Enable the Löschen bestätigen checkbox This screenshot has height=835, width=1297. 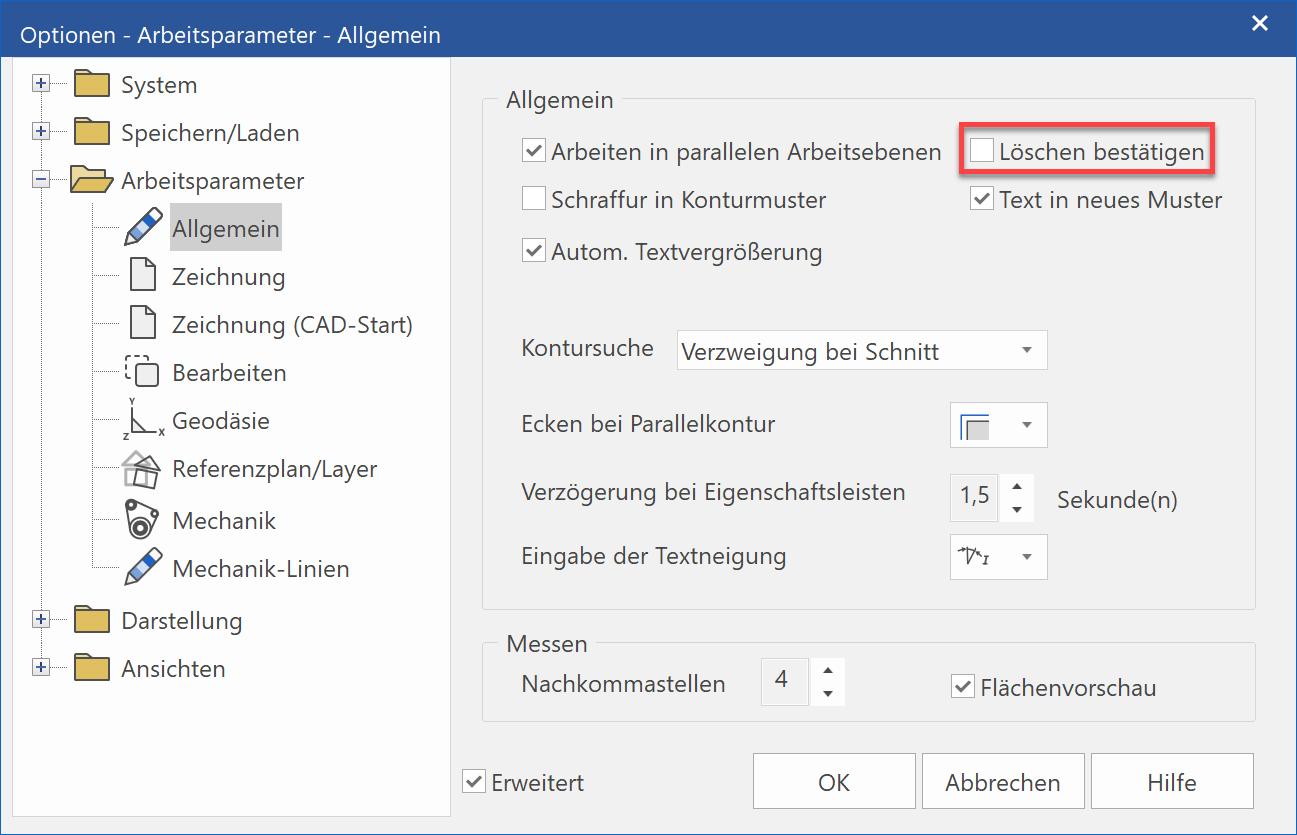[983, 152]
